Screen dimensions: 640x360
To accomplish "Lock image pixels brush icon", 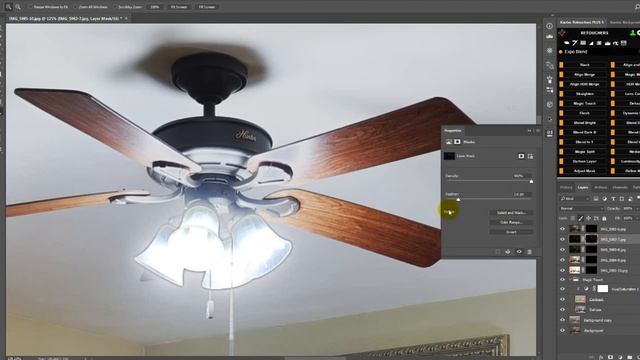I will pyautogui.click(x=581, y=218).
